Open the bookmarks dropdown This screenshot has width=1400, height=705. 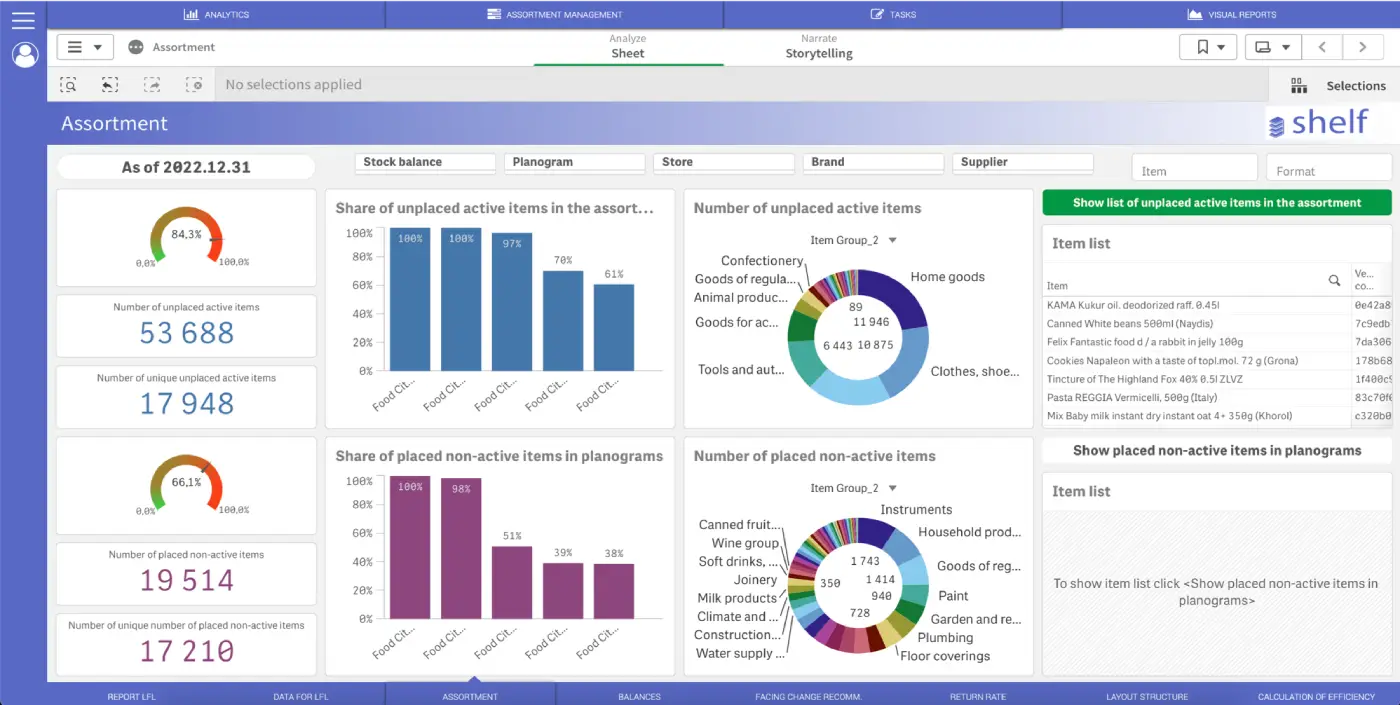(1208, 46)
